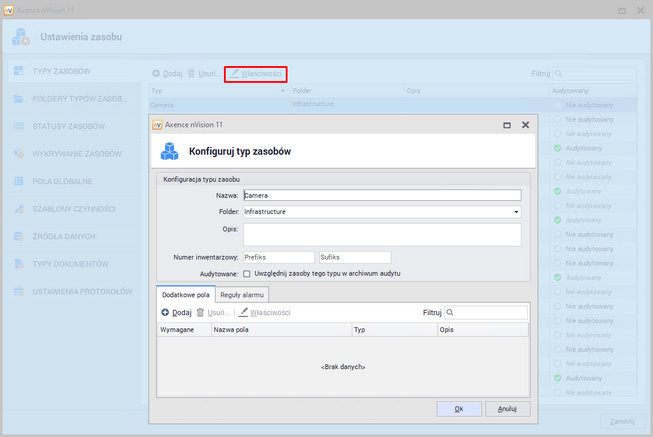This screenshot has height=437, width=653.
Task: Click the Usuń trash icon in Dodatkowe pola
Action: point(200,313)
